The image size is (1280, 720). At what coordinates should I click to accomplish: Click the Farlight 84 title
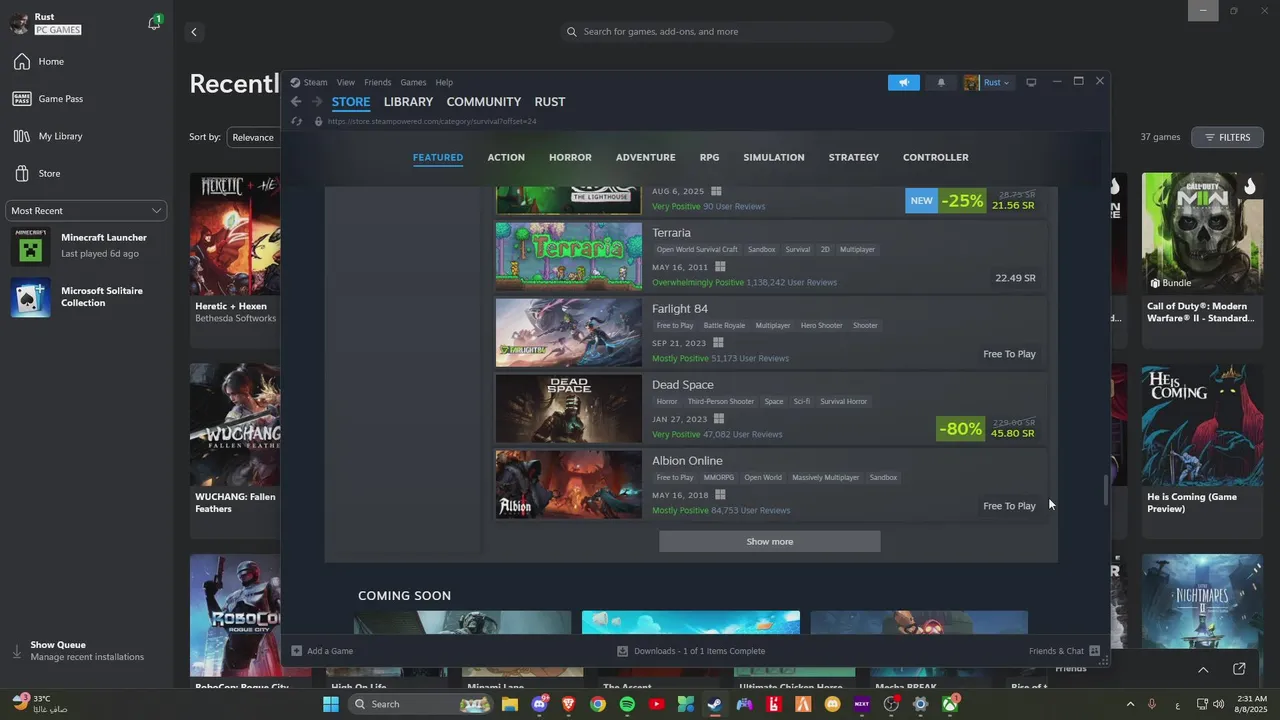click(x=680, y=309)
